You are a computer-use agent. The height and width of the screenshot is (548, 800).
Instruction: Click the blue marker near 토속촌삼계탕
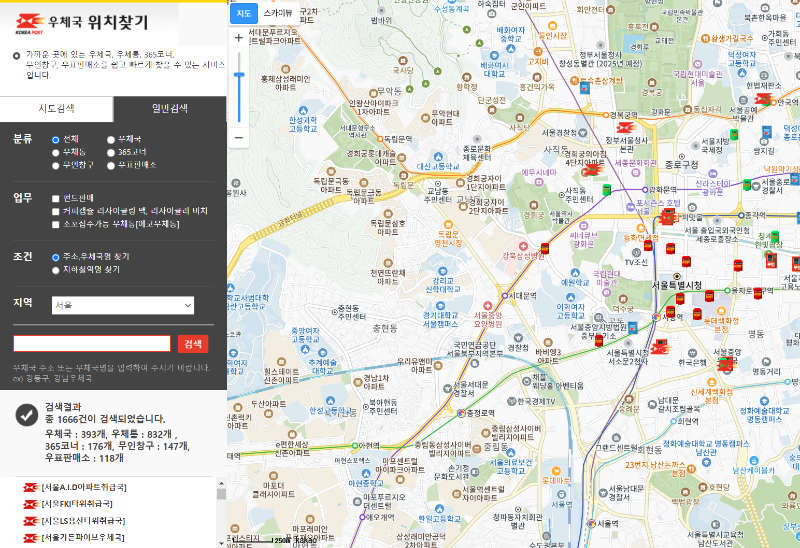pyautogui.click(x=585, y=88)
